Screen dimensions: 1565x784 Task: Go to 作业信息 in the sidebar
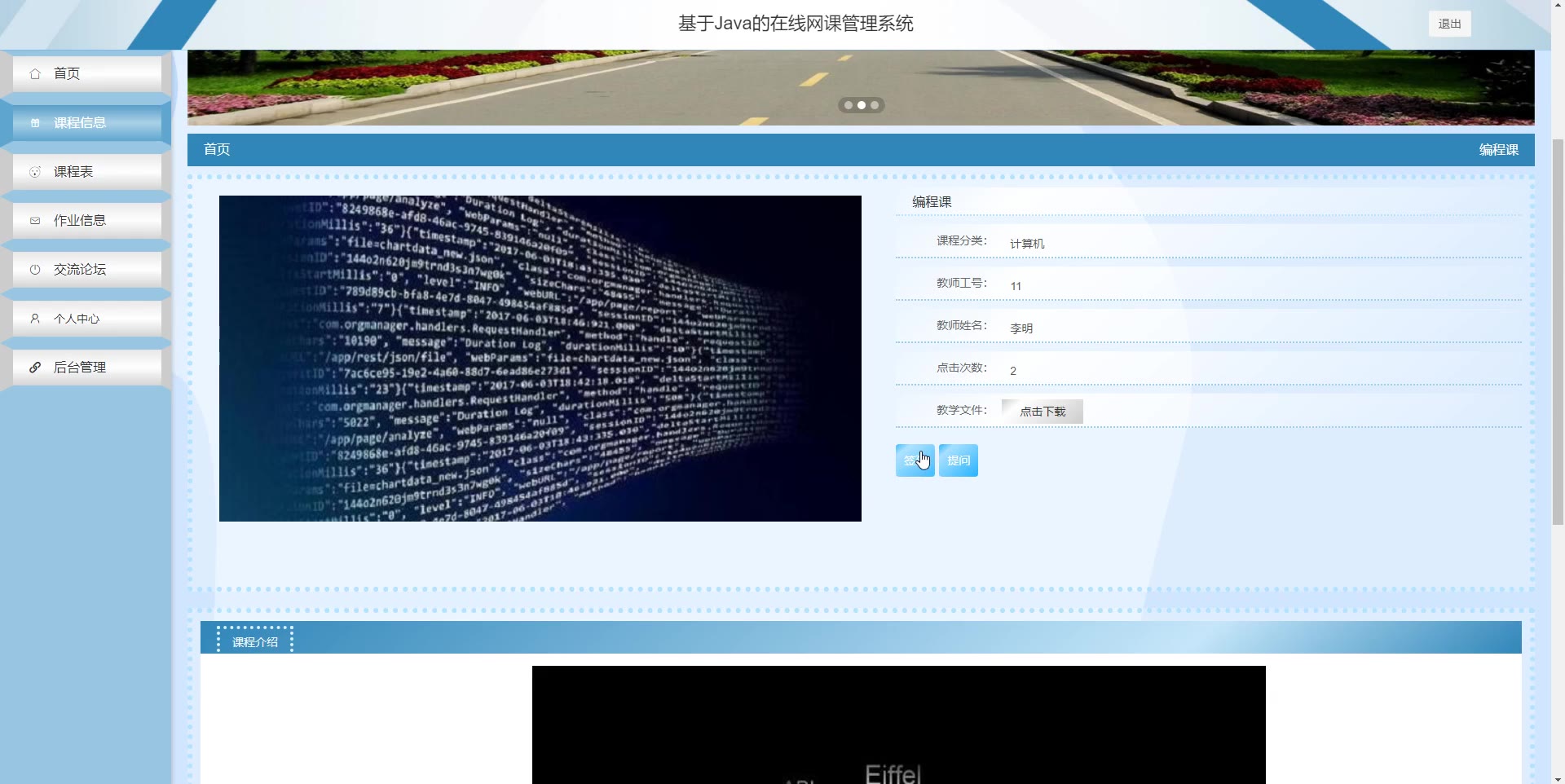click(x=87, y=221)
